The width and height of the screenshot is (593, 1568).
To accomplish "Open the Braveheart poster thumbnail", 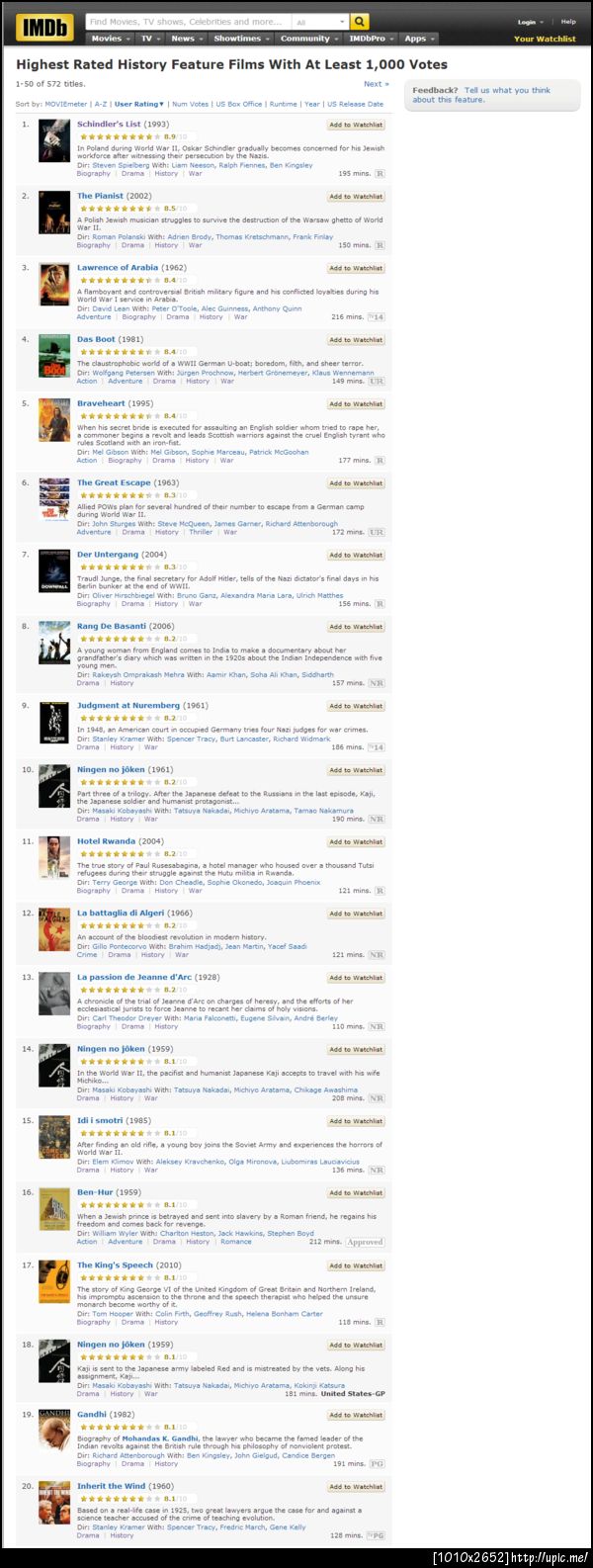I will [53, 420].
